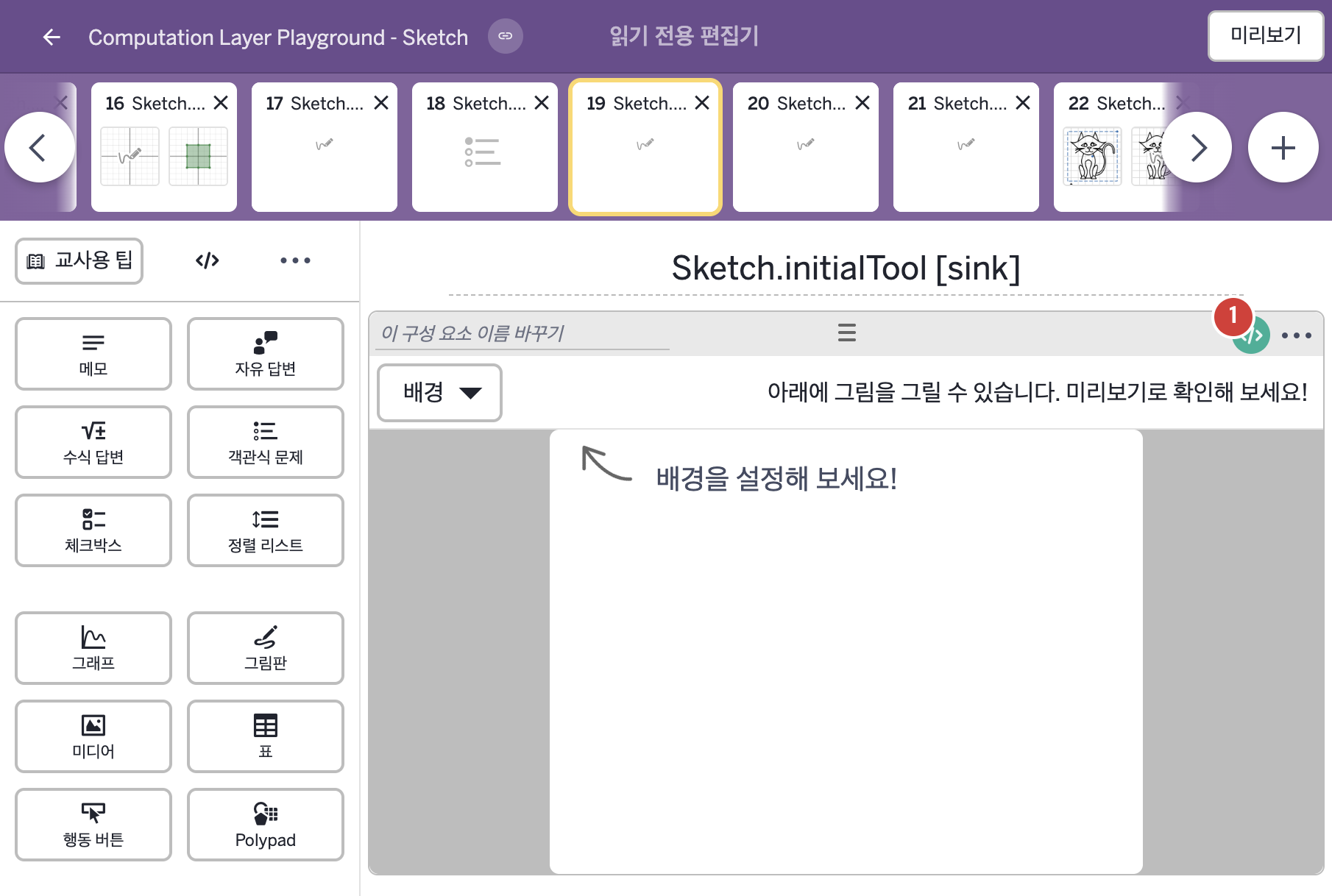This screenshot has width=1332, height=896.
Task: Show next slides with right chevron
Action: point(1197,147)
